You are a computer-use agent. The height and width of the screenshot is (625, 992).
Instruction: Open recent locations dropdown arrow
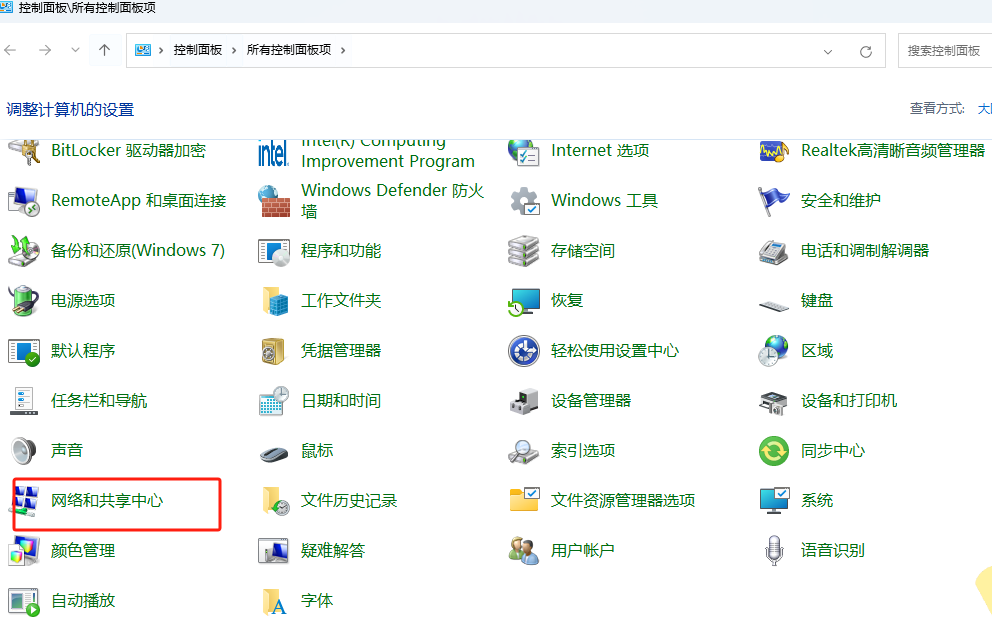[75, 50]
